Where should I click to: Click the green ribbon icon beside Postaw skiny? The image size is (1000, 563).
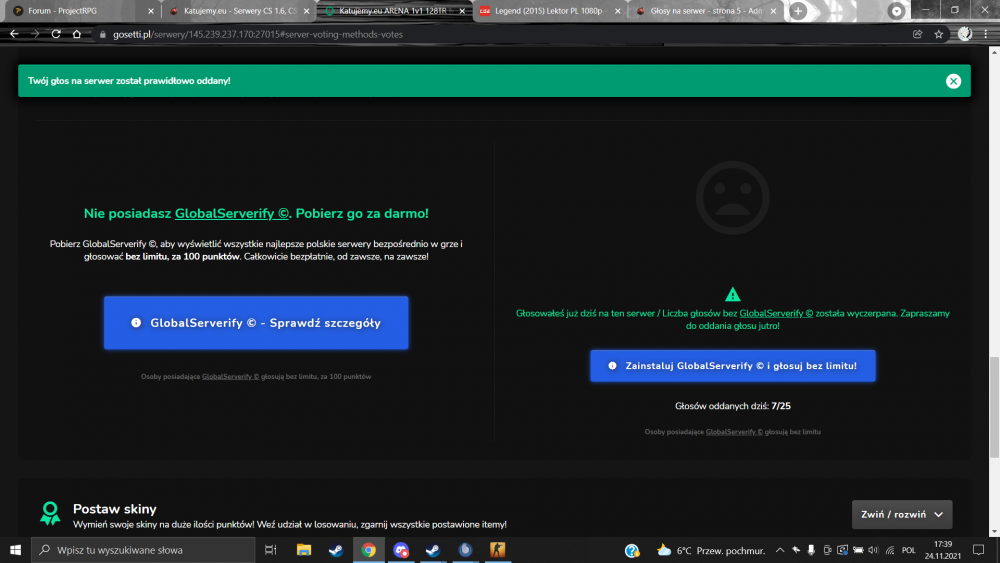(50, 513)
